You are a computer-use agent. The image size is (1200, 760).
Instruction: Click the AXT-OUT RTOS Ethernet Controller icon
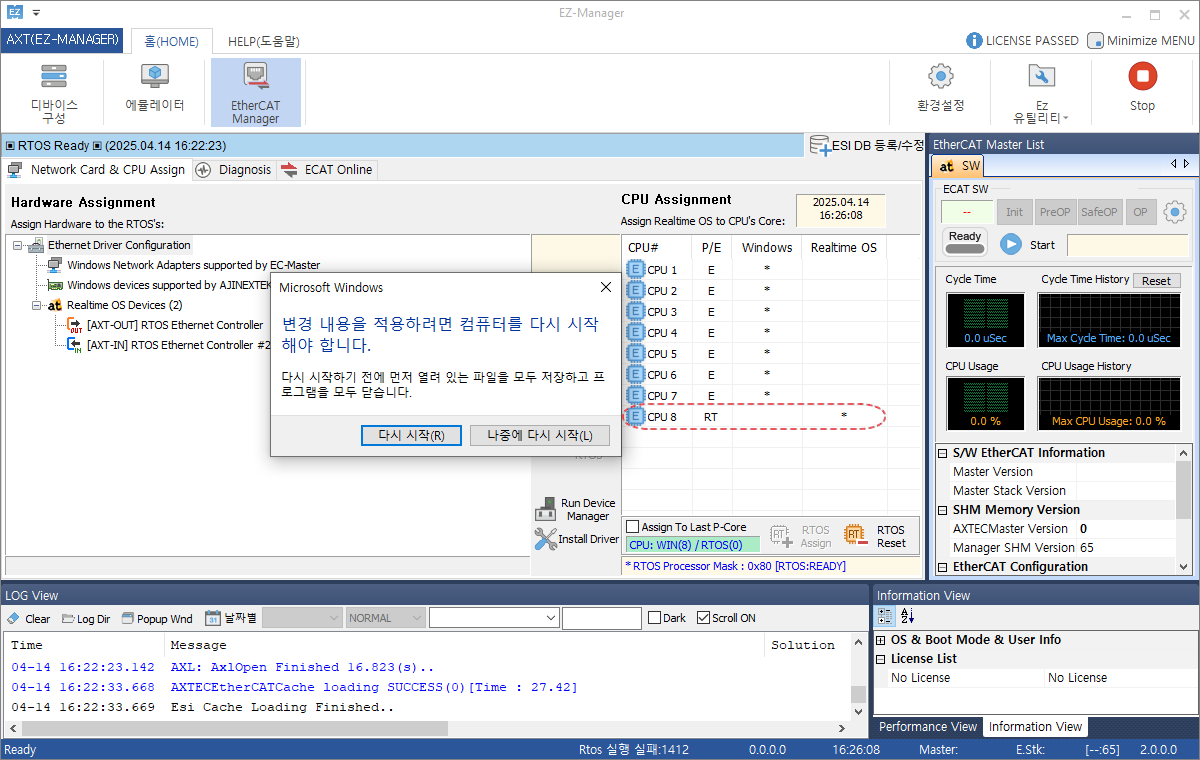click(75, 325)
